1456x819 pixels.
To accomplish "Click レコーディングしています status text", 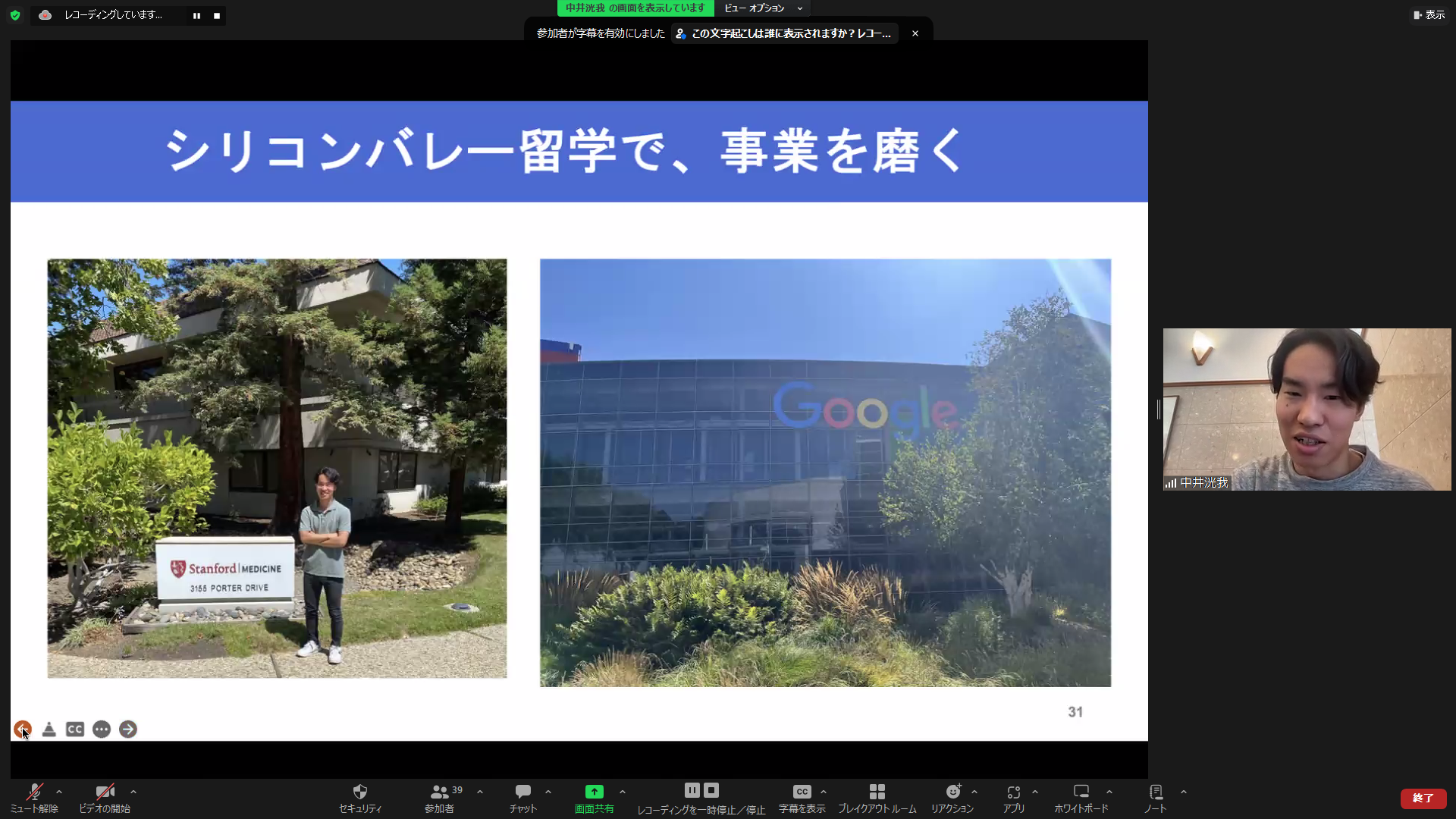I will click(113, 15).
